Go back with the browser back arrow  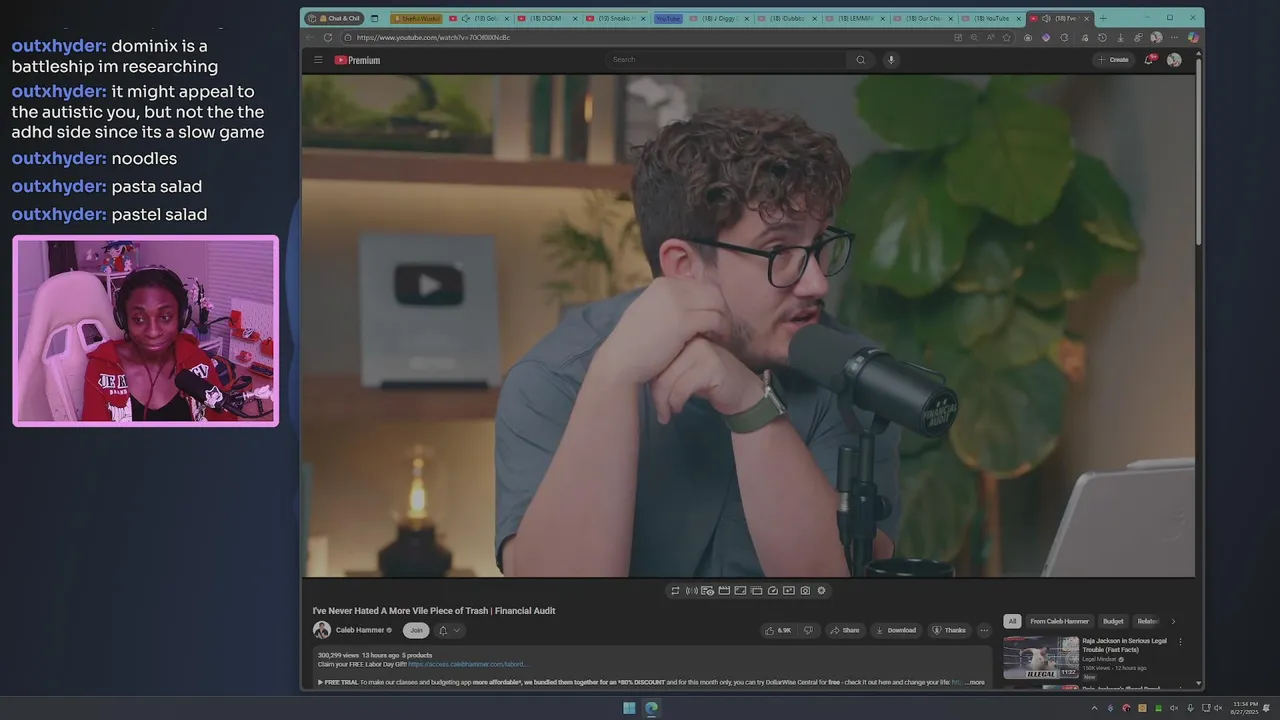[310, 38]
